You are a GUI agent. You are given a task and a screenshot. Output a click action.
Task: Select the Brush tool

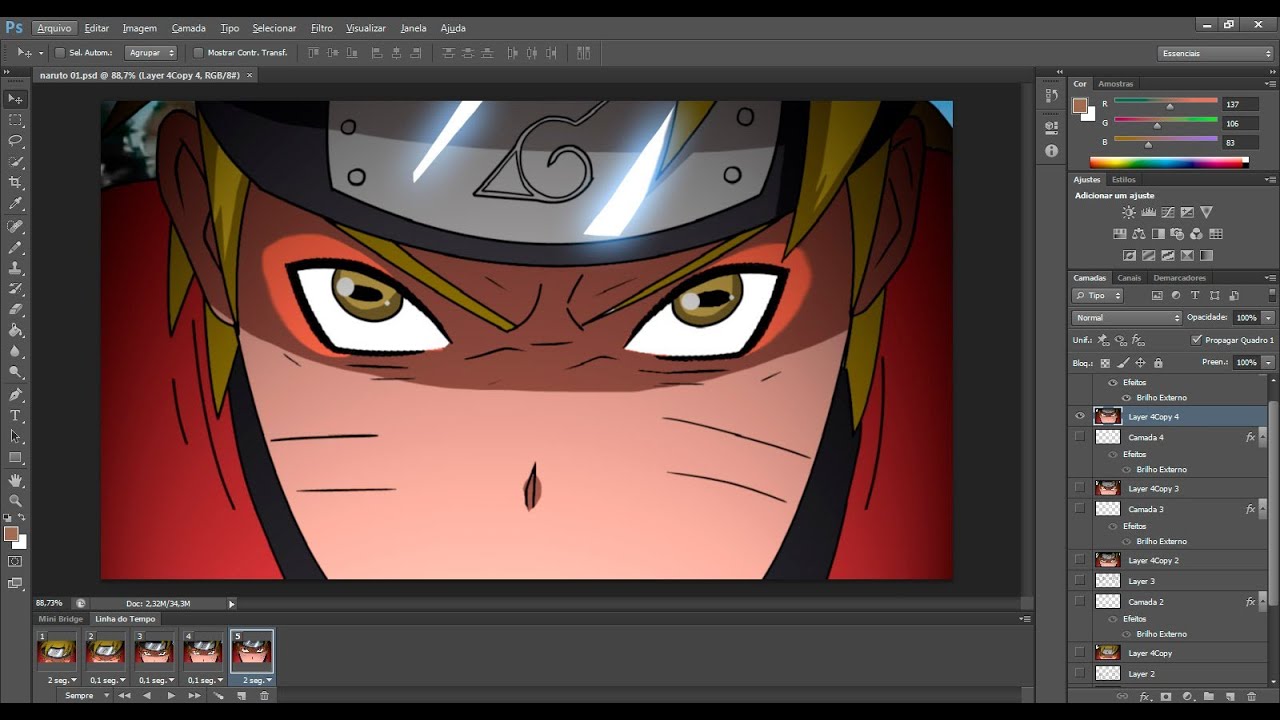coord(15,248)
